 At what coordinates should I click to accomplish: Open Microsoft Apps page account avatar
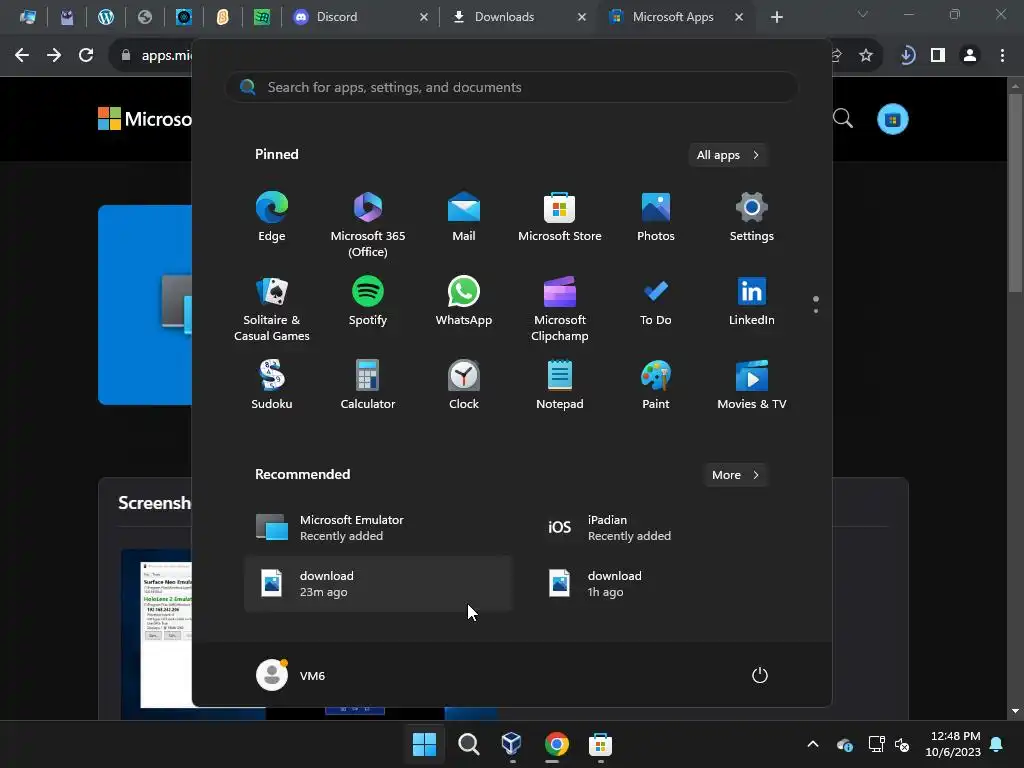pos(893,120)
